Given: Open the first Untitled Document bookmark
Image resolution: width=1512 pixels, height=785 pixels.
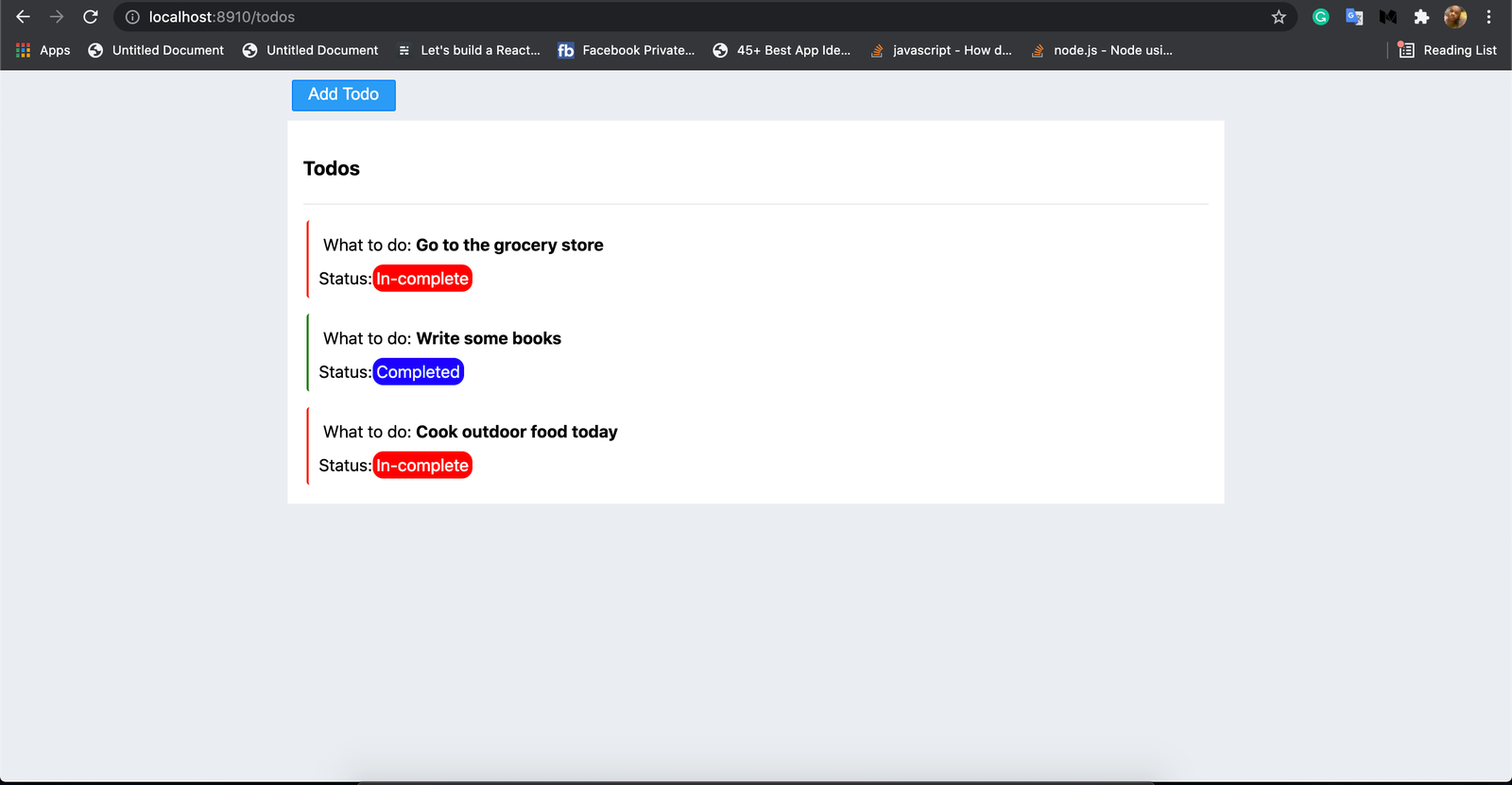Looking at the screenshot, I should 156,50.
